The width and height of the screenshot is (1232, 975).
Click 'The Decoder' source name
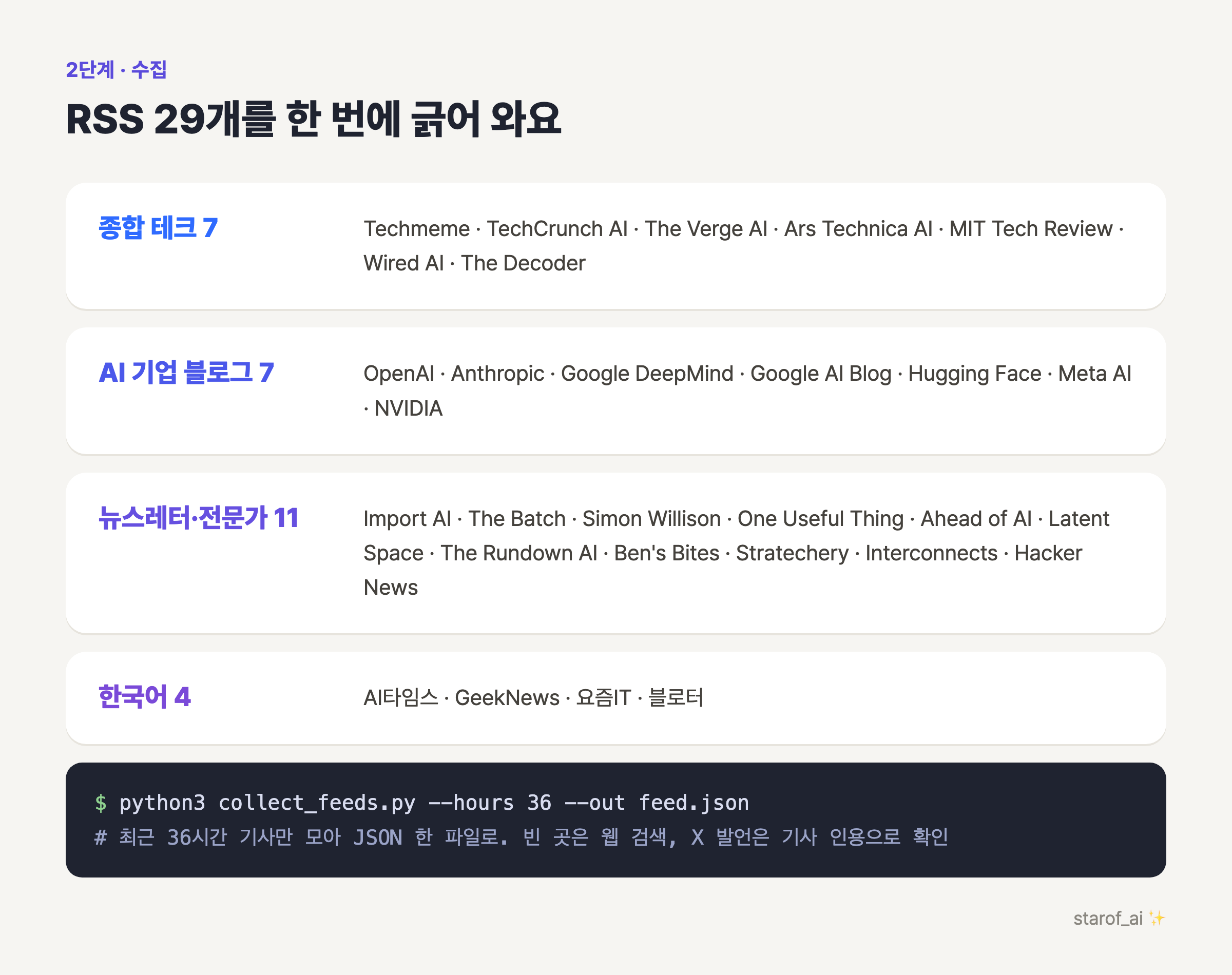[523, 263]
